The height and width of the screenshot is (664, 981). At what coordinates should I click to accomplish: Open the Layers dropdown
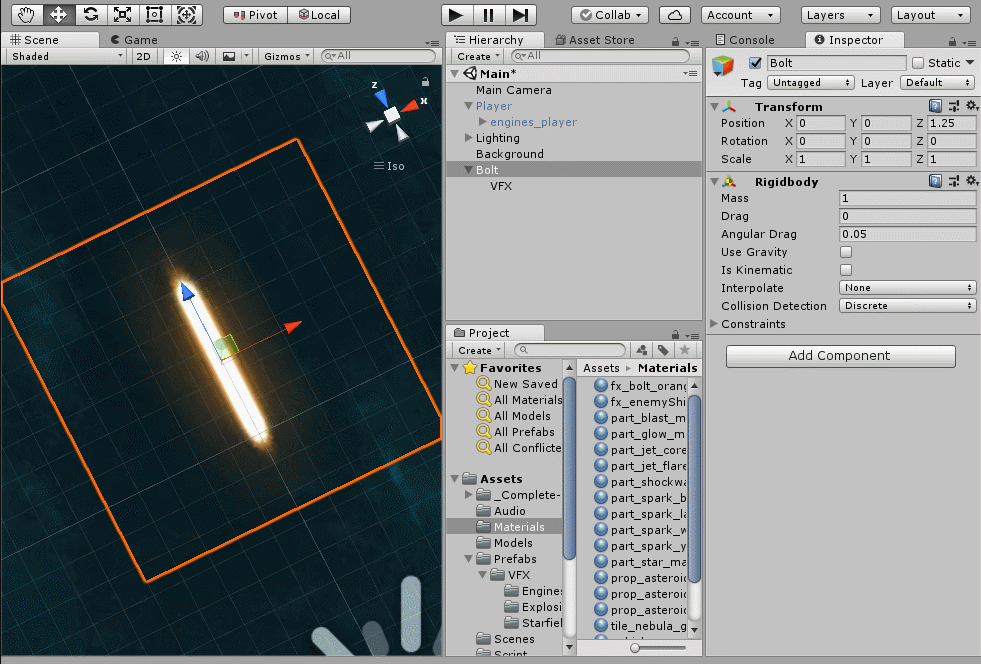click(840, 15)
